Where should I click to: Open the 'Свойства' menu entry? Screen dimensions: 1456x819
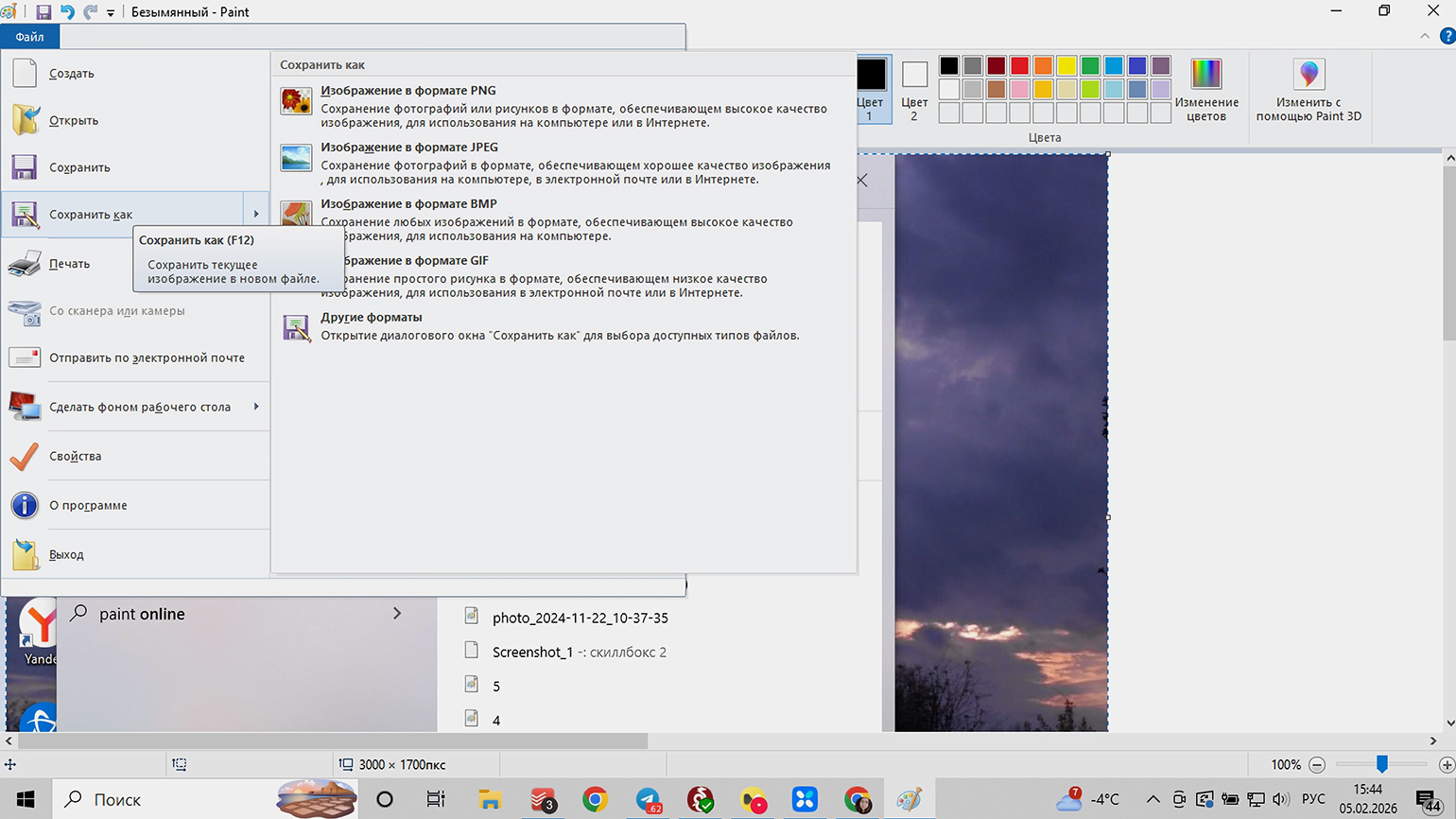75,456
